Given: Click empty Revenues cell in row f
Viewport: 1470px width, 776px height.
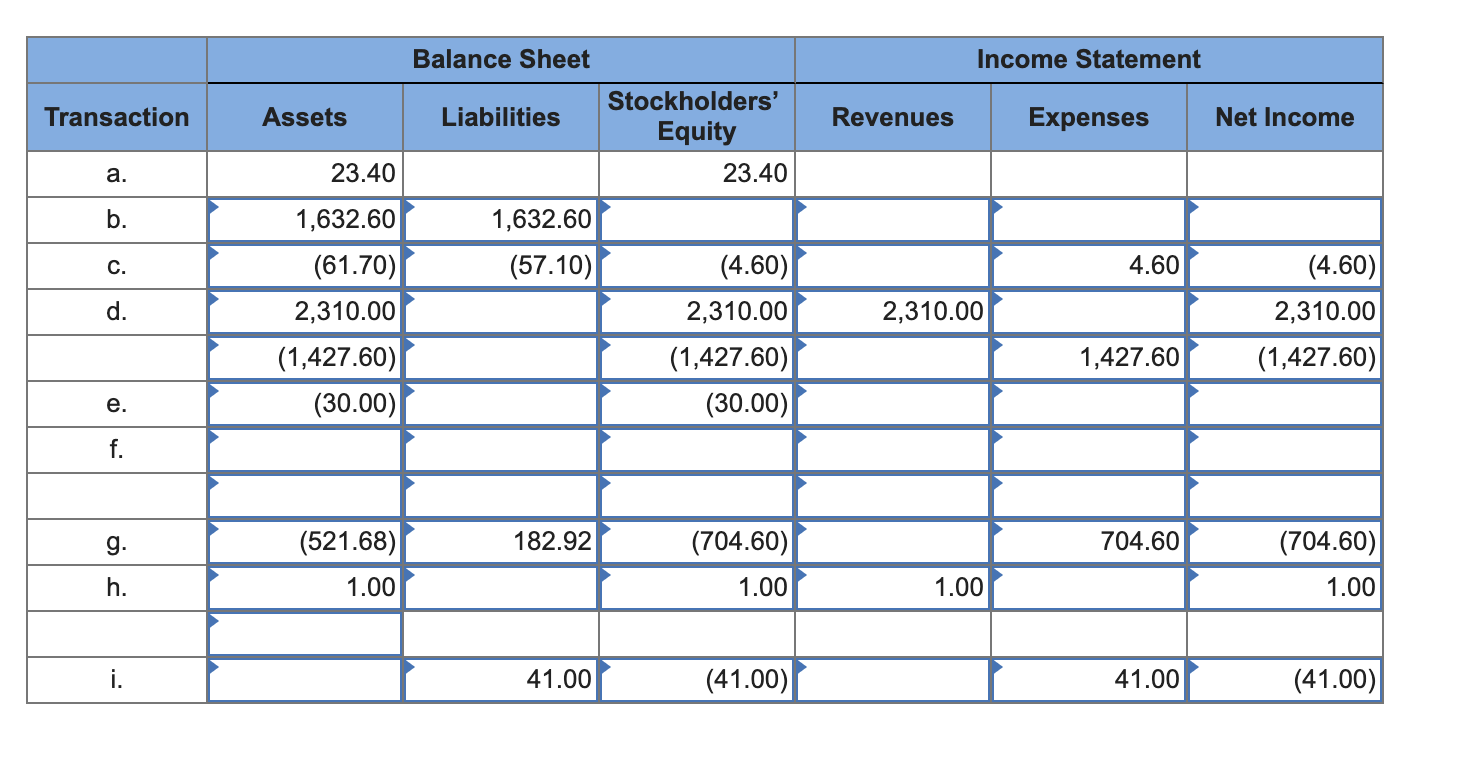Looking at the screenshot, I should pos(892,449).
